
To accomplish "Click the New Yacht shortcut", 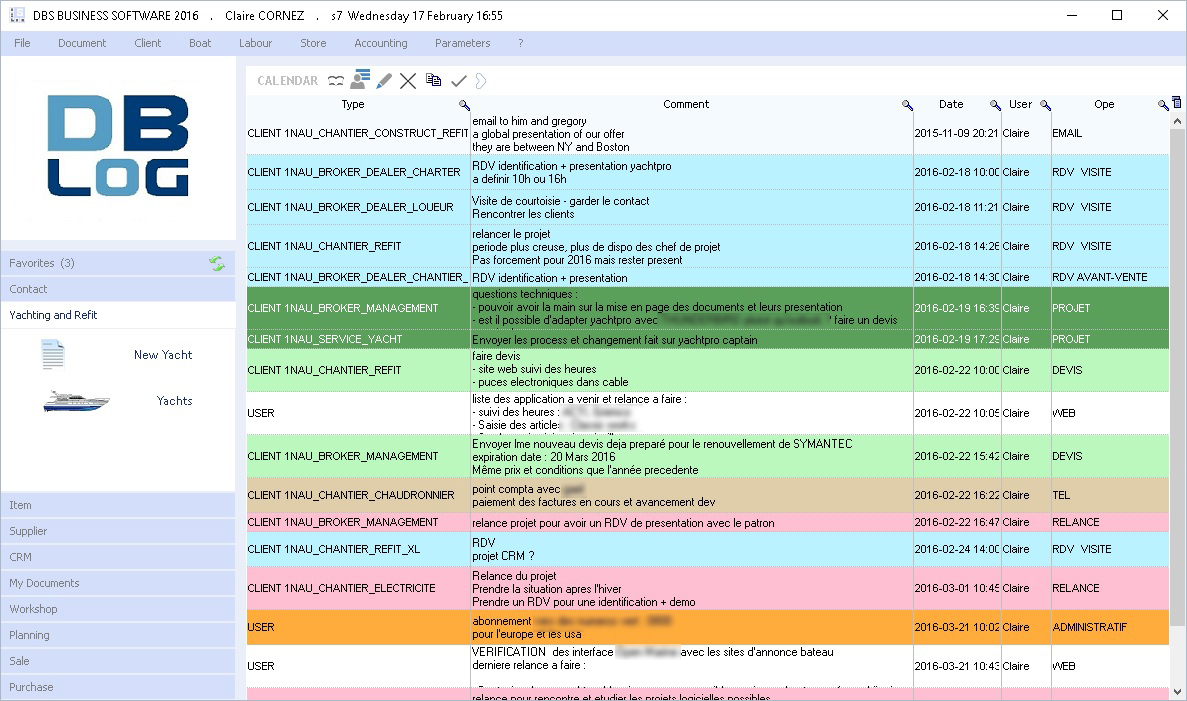I will pyautogui.click(x=163, y=355).
